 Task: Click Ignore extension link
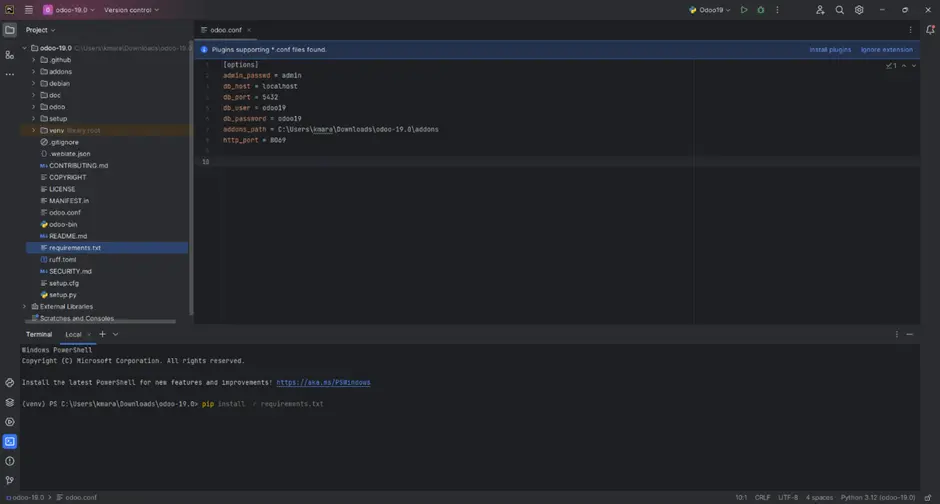[x=887, y=50]
